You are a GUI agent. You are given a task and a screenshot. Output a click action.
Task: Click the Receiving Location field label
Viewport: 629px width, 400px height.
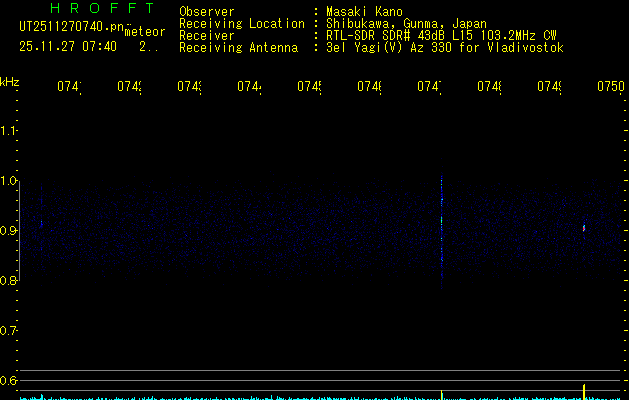point(241,23)
